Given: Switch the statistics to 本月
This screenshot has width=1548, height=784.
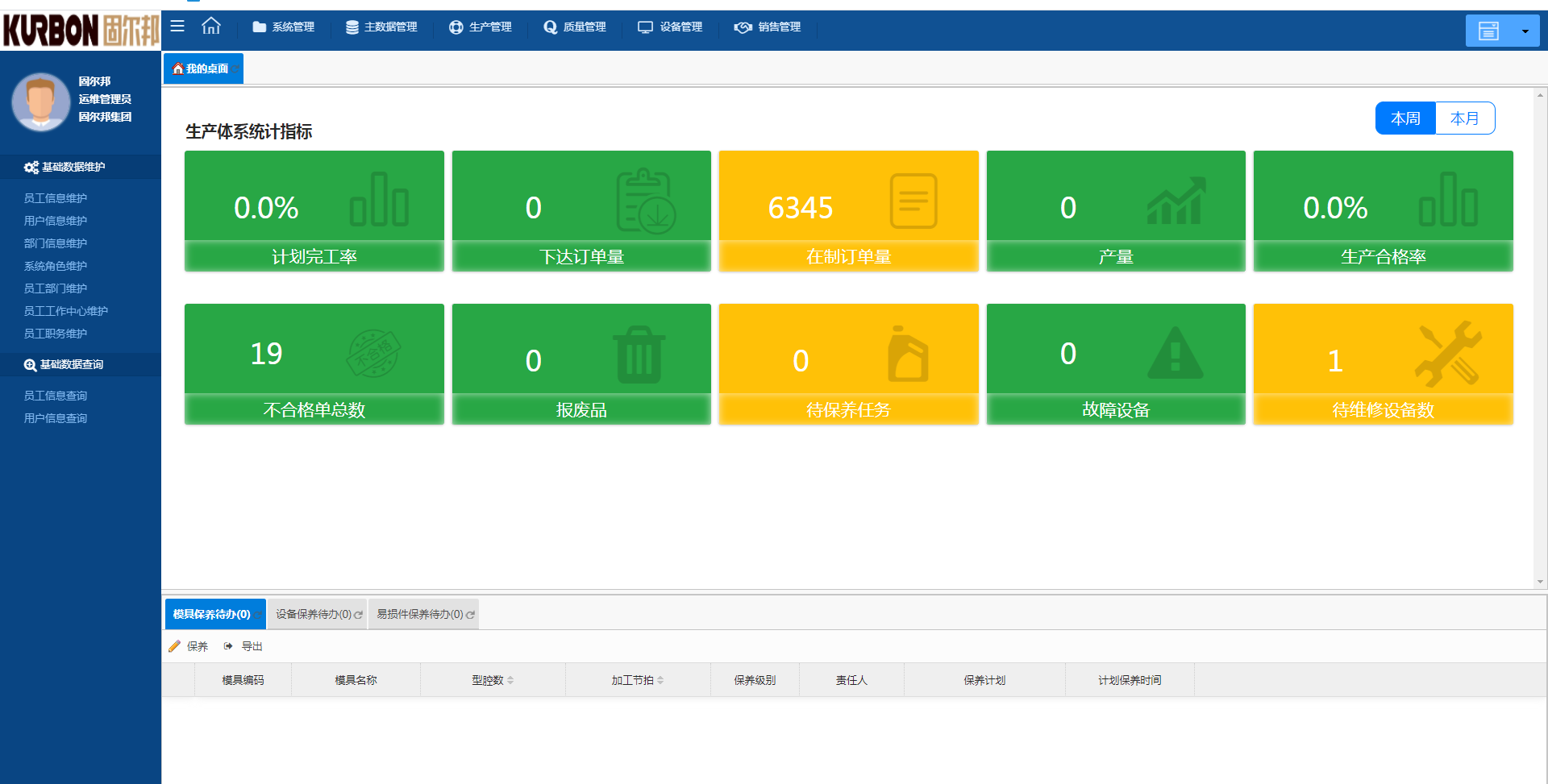Looking at the screenshot, I should pyautogui.click(x=1465, y=118).
